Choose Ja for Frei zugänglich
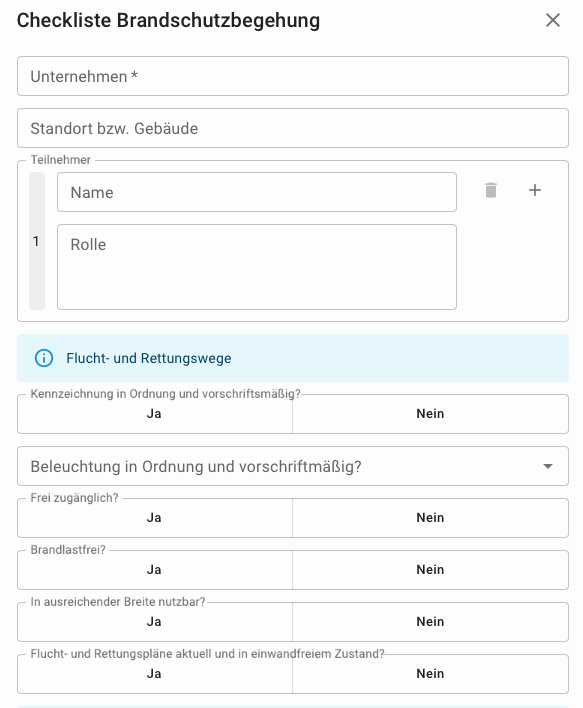 (x=155, y=518)
